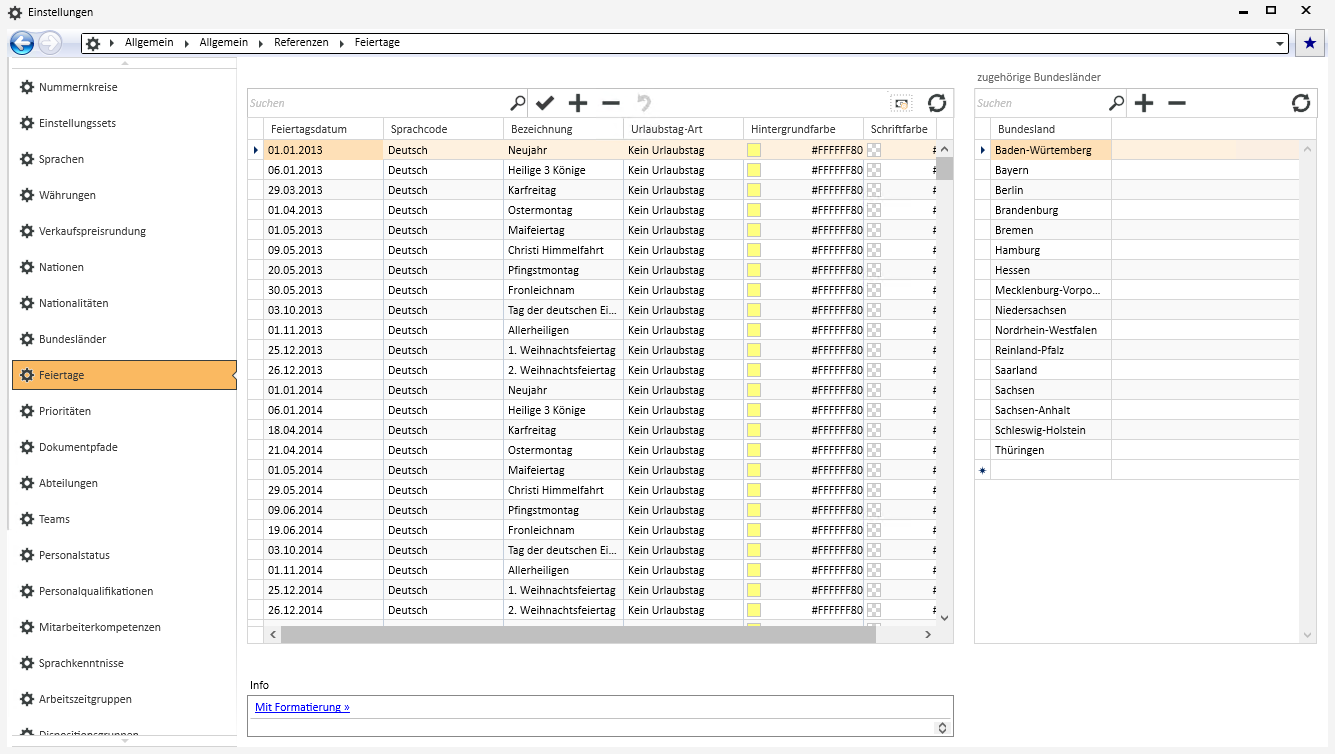Click the gear icon beside Sprachen

27,159
